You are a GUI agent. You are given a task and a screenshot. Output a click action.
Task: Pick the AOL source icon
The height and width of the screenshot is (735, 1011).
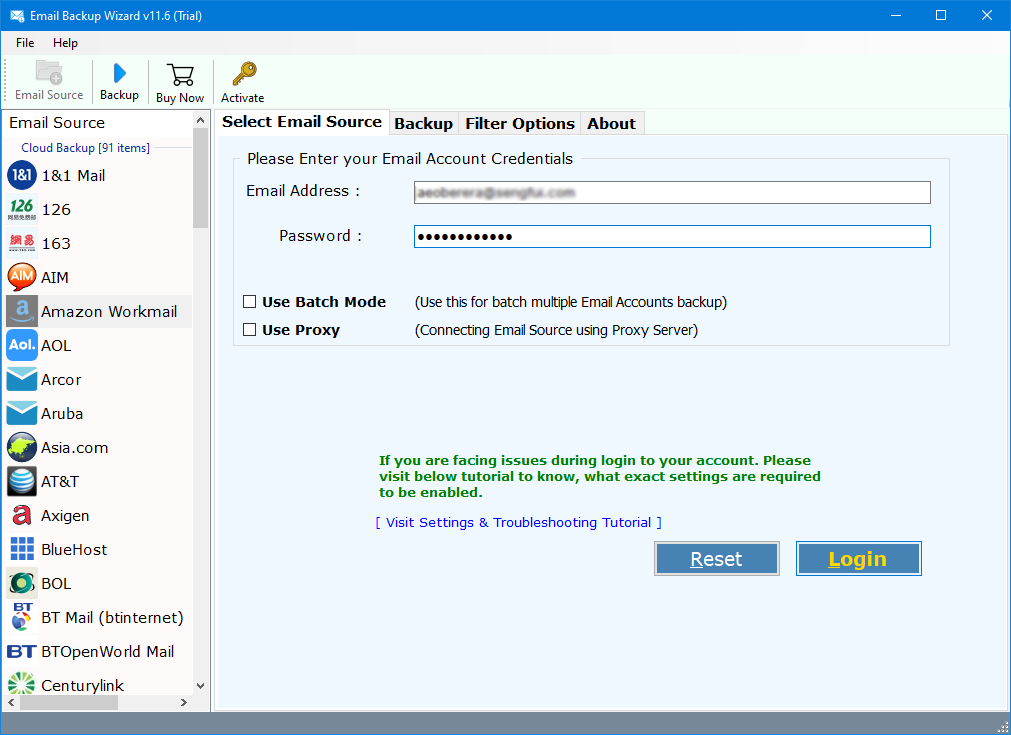(22, 346)
